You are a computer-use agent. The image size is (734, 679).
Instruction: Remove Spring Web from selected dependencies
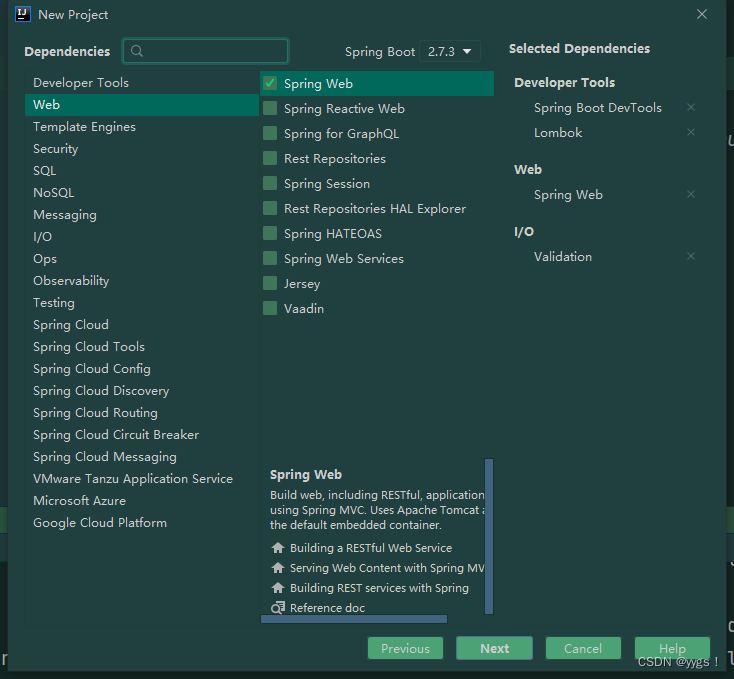[x=690, y=194]
